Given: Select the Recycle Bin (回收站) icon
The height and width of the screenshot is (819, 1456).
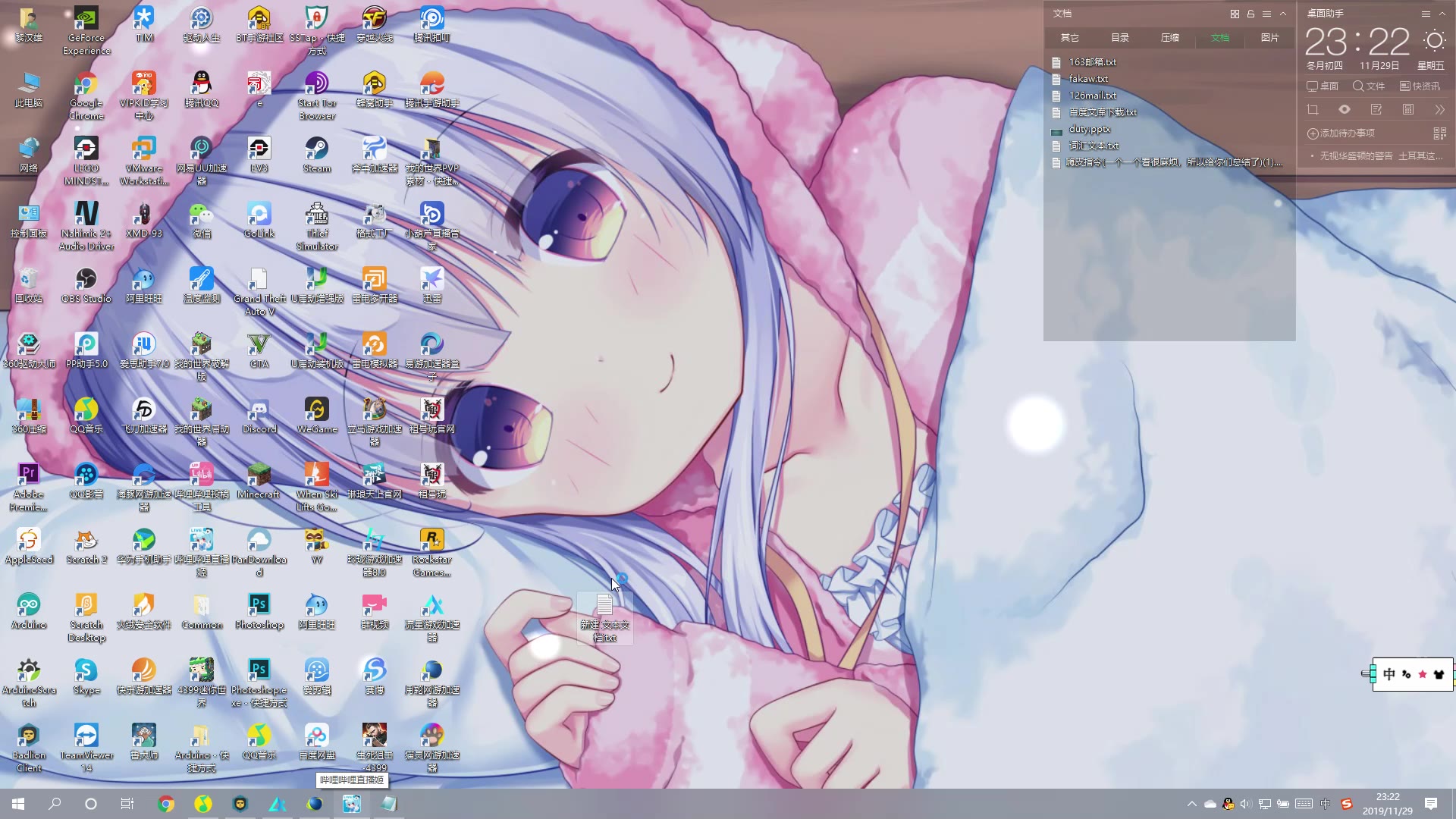Looking at the screenshot, I should pos(29,285).
